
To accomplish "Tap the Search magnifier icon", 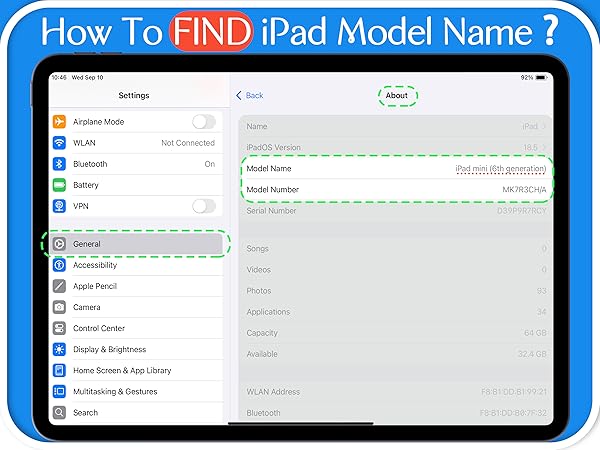I will tap(59, 412).
